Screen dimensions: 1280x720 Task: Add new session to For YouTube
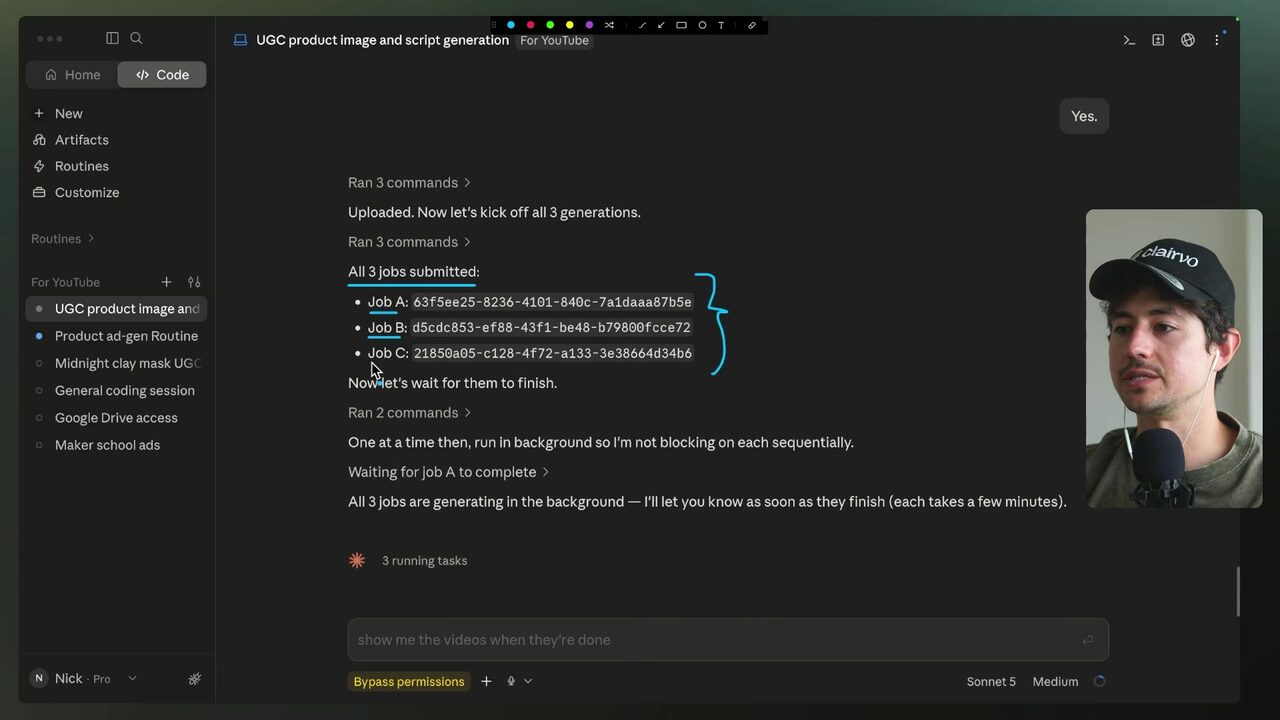pos(166,282)
